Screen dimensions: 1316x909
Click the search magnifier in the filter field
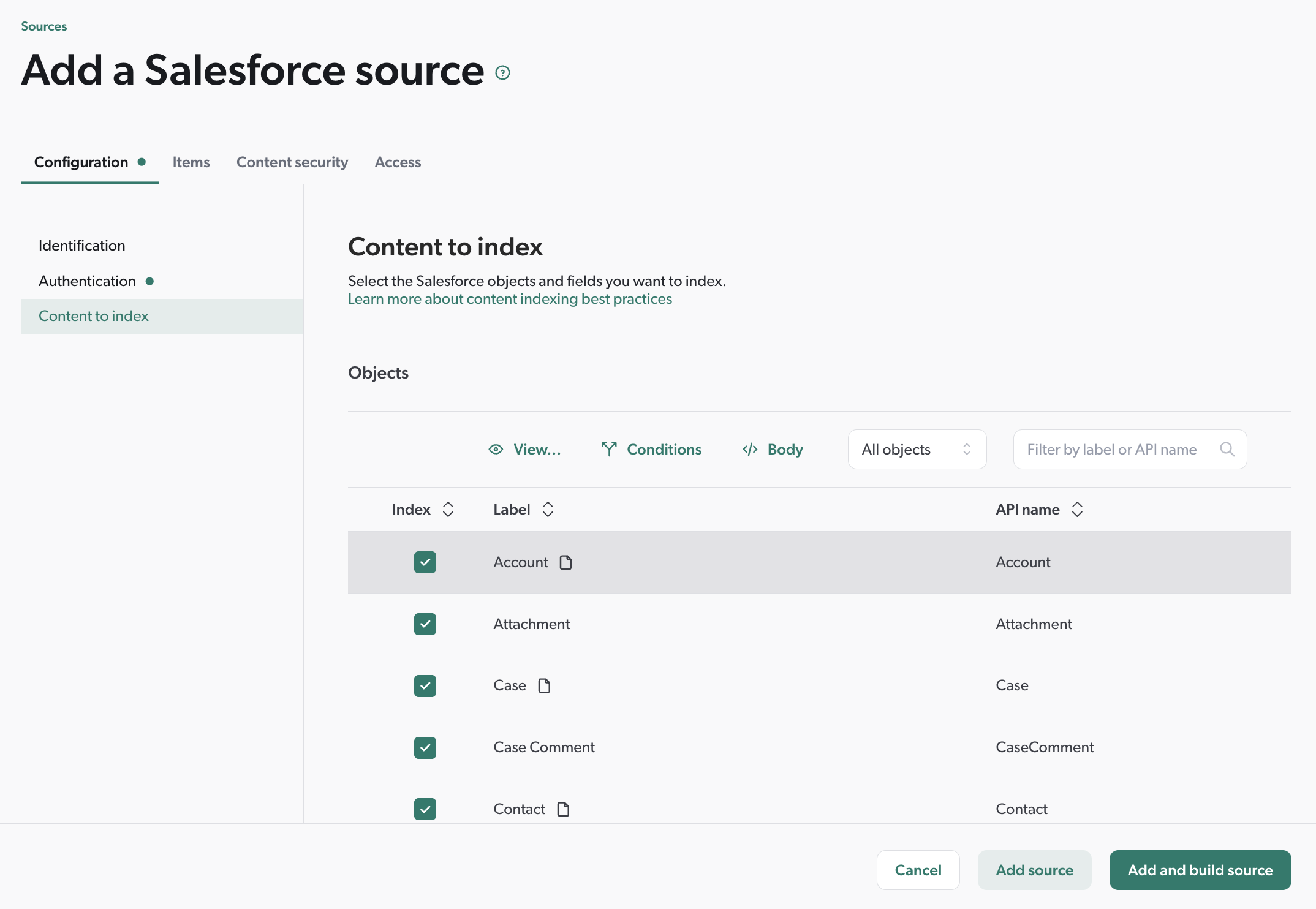tap(1227, 449)
